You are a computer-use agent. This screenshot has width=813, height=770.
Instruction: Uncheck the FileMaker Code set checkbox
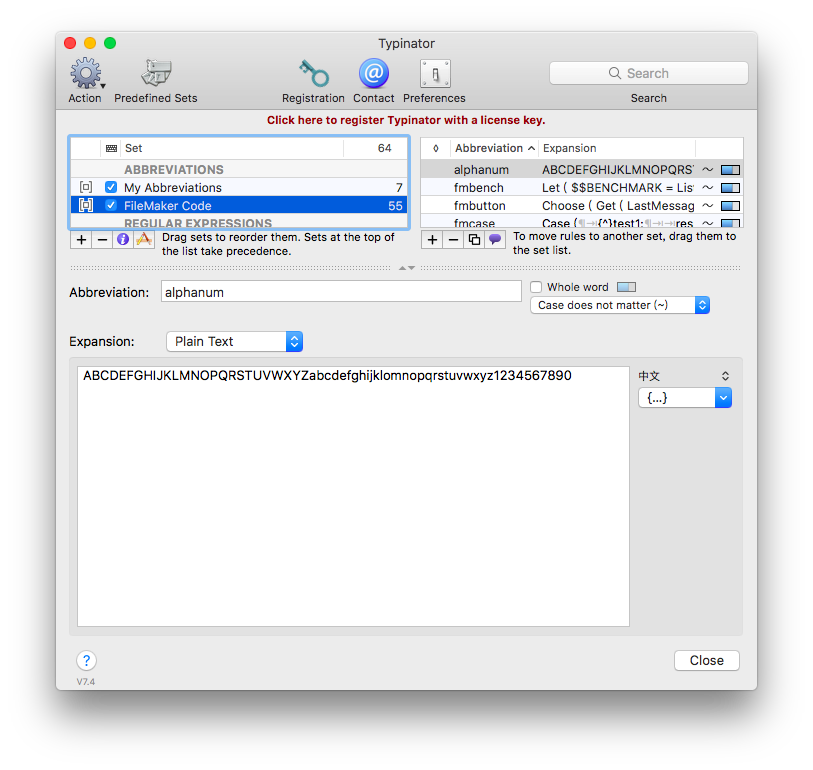[111, 205]
